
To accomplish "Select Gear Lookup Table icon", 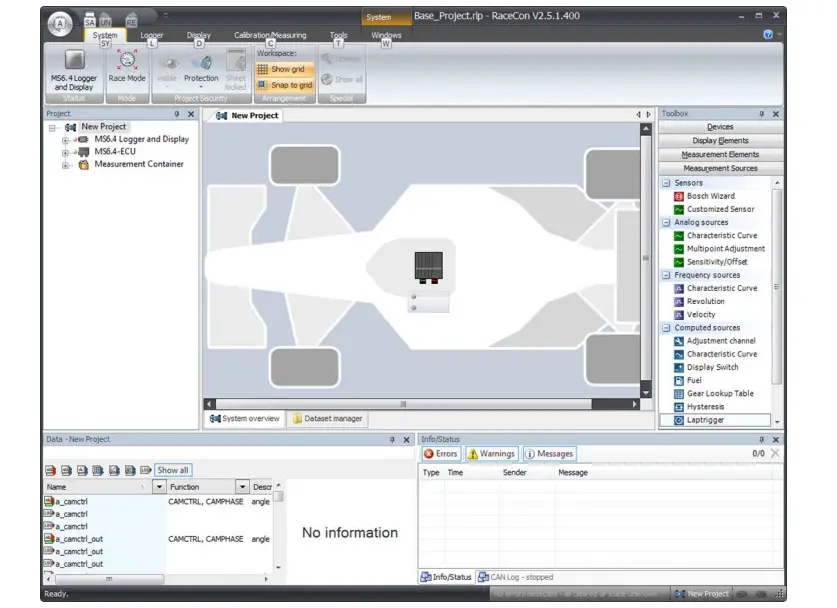I will [678, 394].
